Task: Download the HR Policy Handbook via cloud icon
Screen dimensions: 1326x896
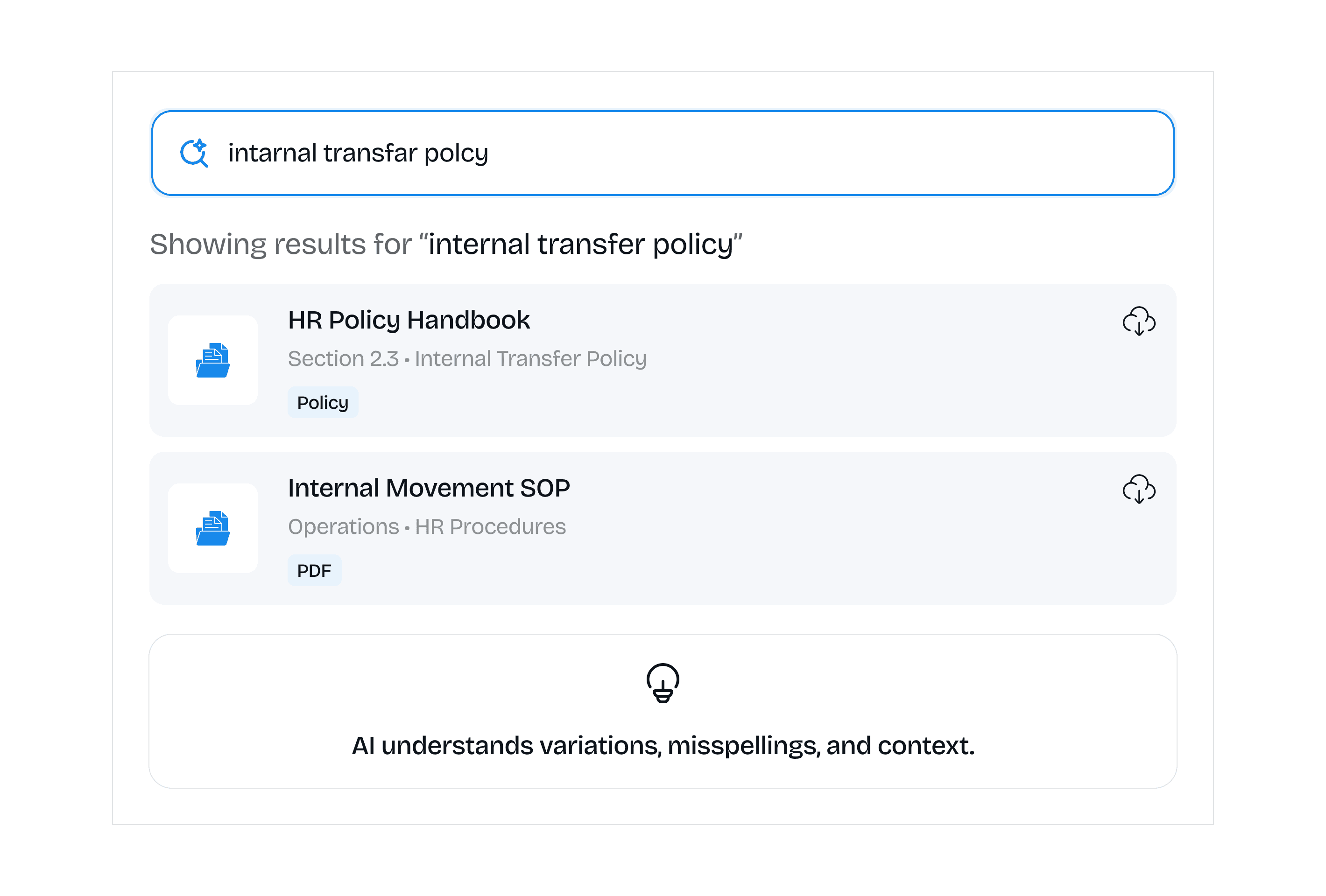Action: tap(1138, 321)
